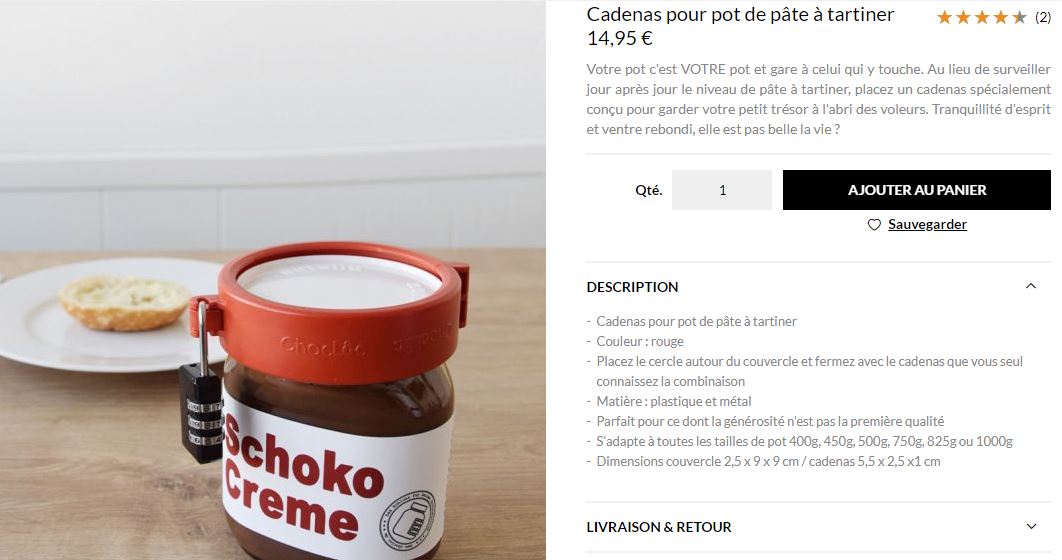Viewport: 1062px width, 560px height.
Task: Click the 14,95 € price
Action: point(620,39)
